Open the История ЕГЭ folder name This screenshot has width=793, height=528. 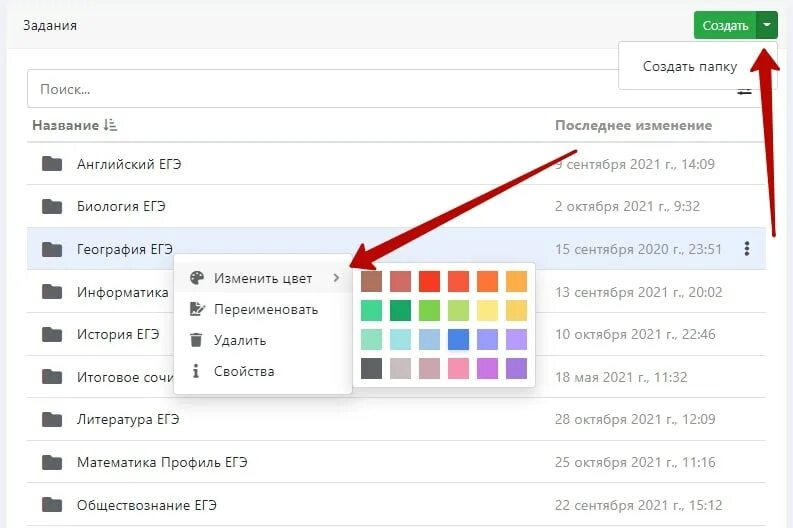118,334
